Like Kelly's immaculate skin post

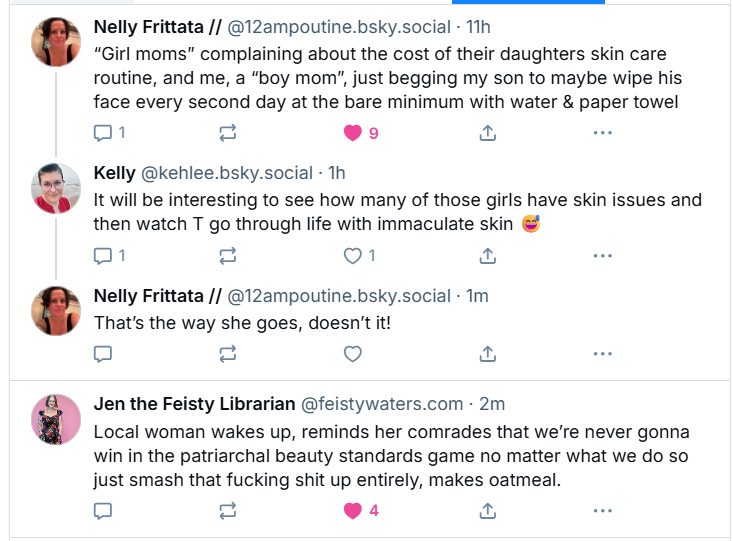tap(352, 256)
